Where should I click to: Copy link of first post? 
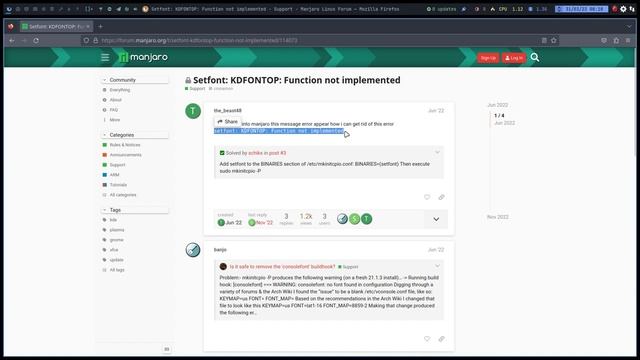tap(441, 197)
